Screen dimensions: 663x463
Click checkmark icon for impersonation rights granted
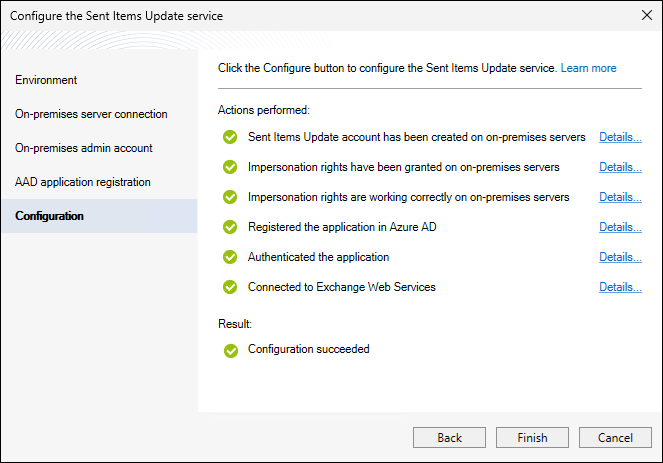click(230, 167)
